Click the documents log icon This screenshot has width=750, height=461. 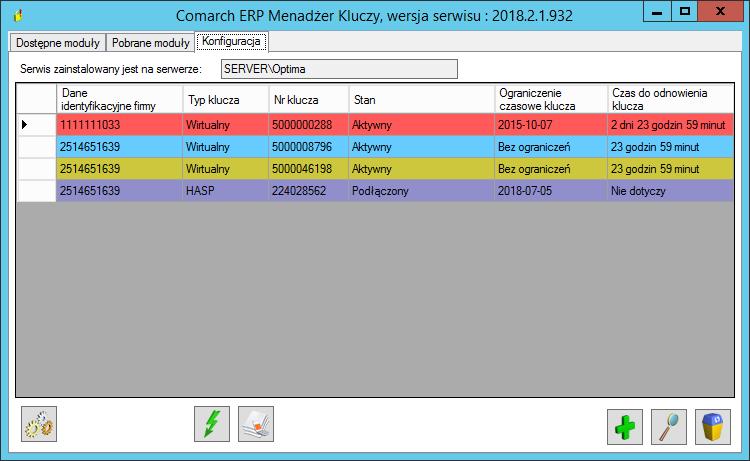coord(256,424)
